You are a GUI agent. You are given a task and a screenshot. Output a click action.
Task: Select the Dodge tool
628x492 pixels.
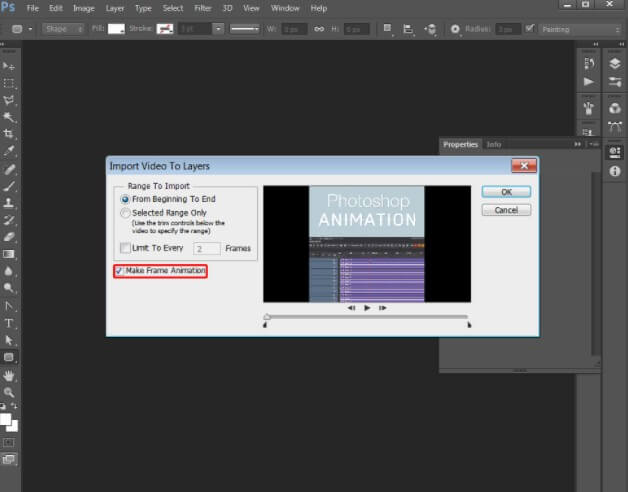(x=9, y=288)
